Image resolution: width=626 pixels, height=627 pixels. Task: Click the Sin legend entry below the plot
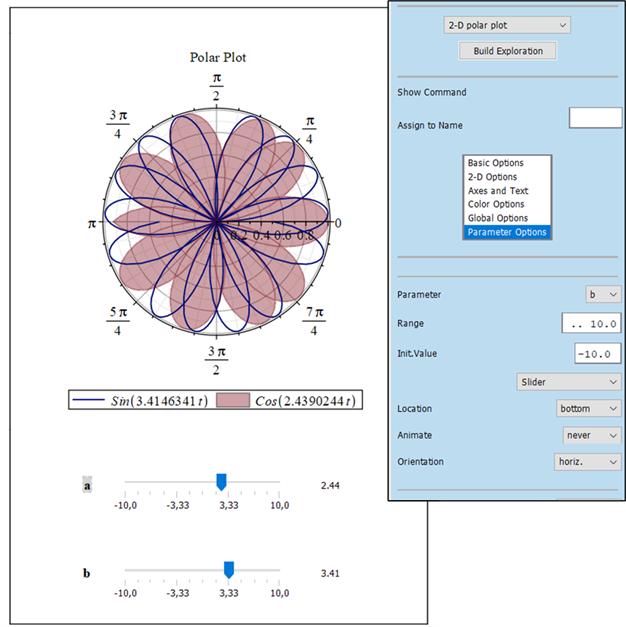pyautogui.click(x=140, y=401)
